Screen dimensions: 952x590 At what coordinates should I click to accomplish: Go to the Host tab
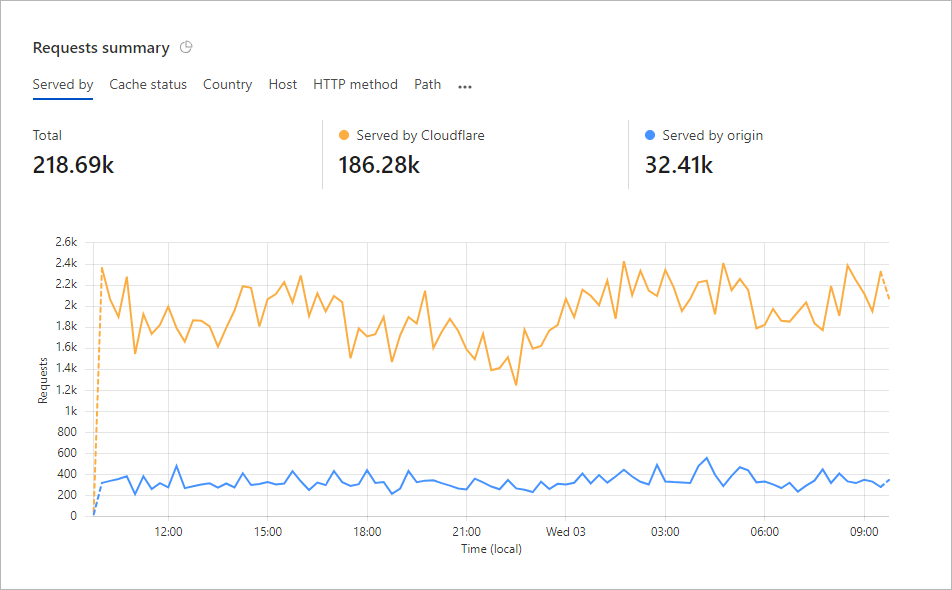pyautogui.click(x=283, y=84)
